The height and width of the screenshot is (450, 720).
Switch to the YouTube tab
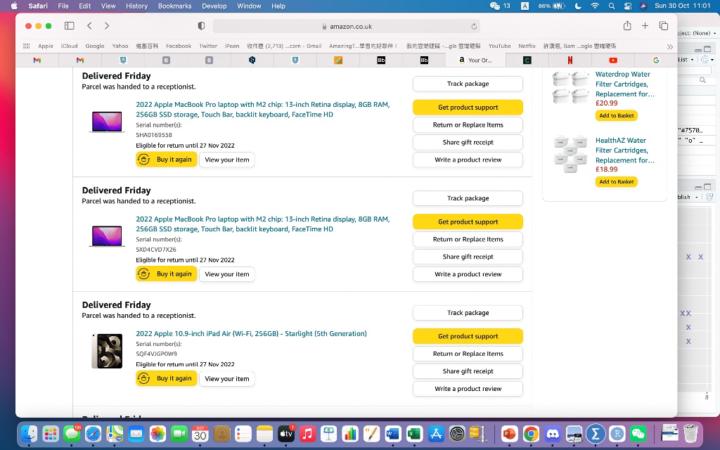click(613, 60)
